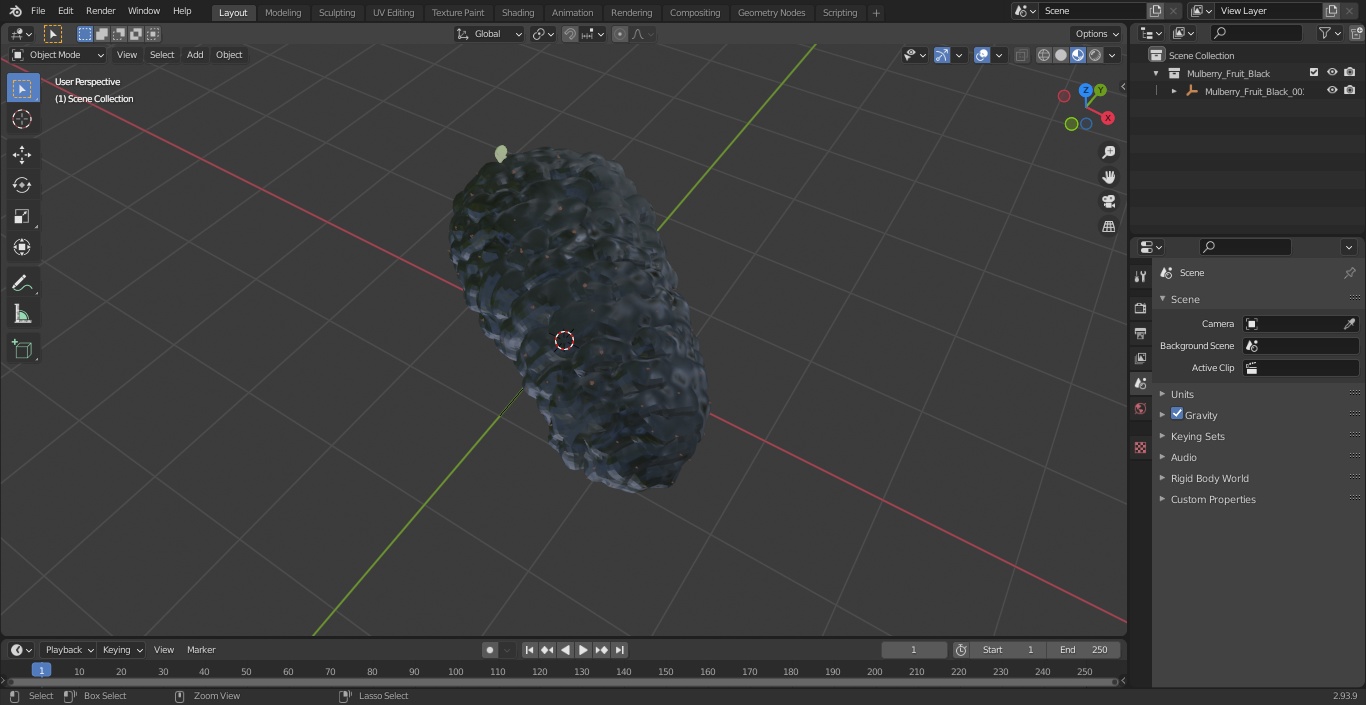This screenshot has height=705, width=1366.
Task: Select the Add Cube tool
Action: (x=22, y=349)
